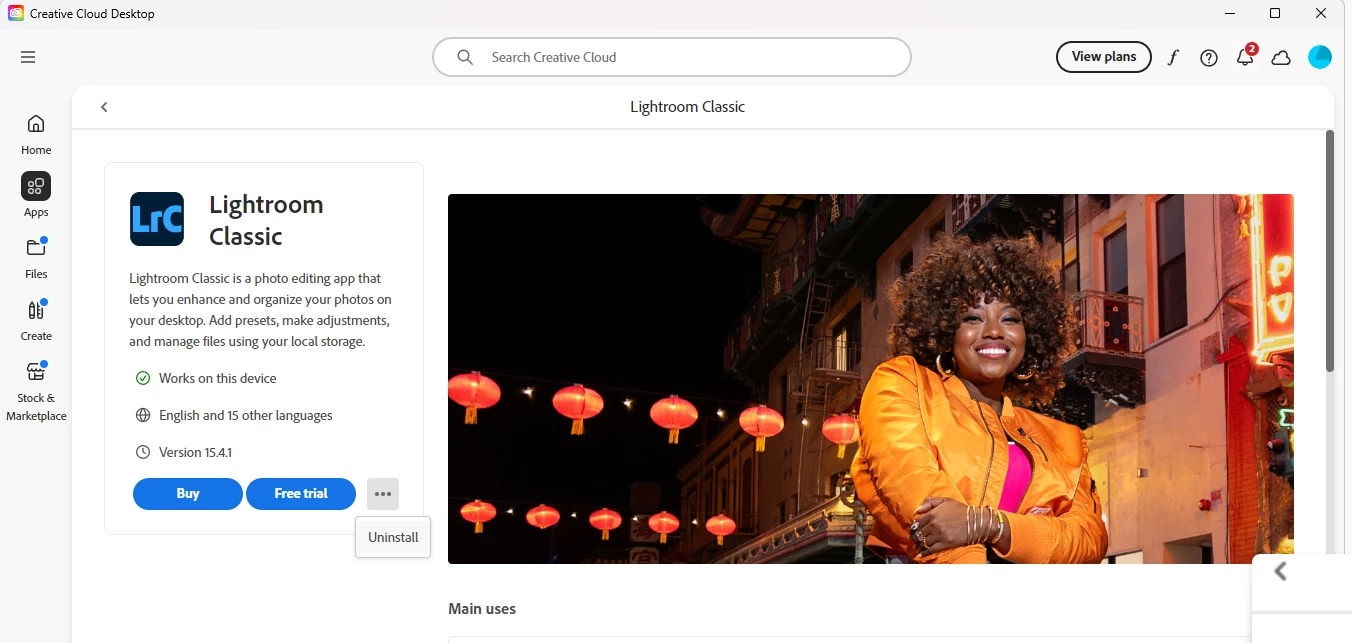Click the Main uses heading
Screen dimensions: 1352x643
[482, 609]
